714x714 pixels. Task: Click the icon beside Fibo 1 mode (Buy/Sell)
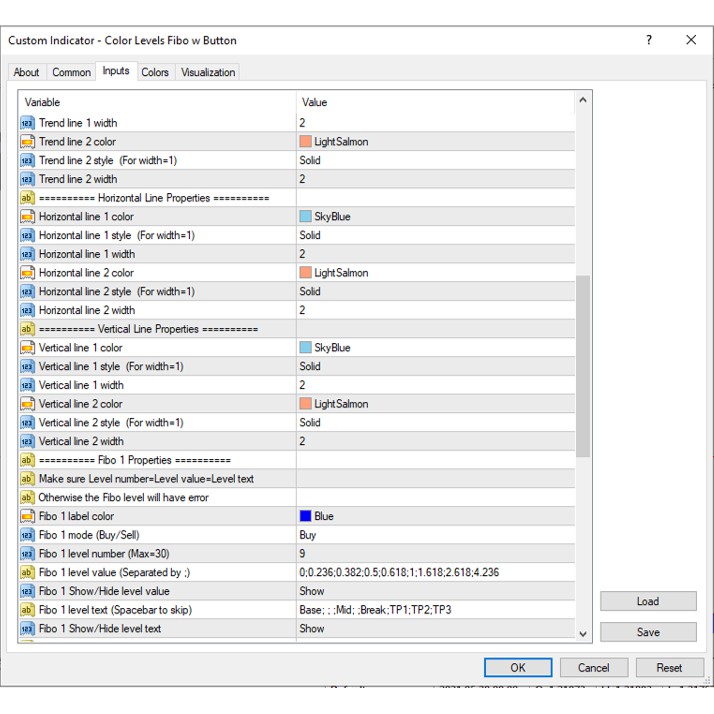27,535
